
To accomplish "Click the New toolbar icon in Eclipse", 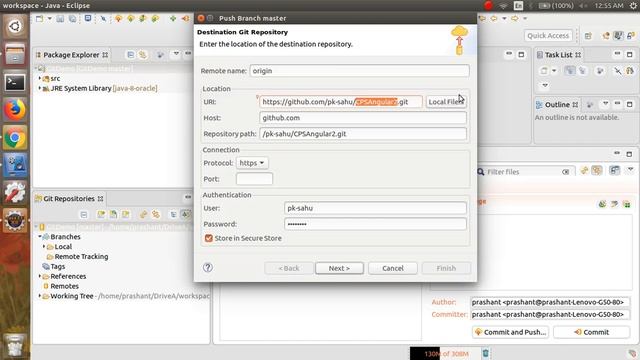I will pos(39,19).
